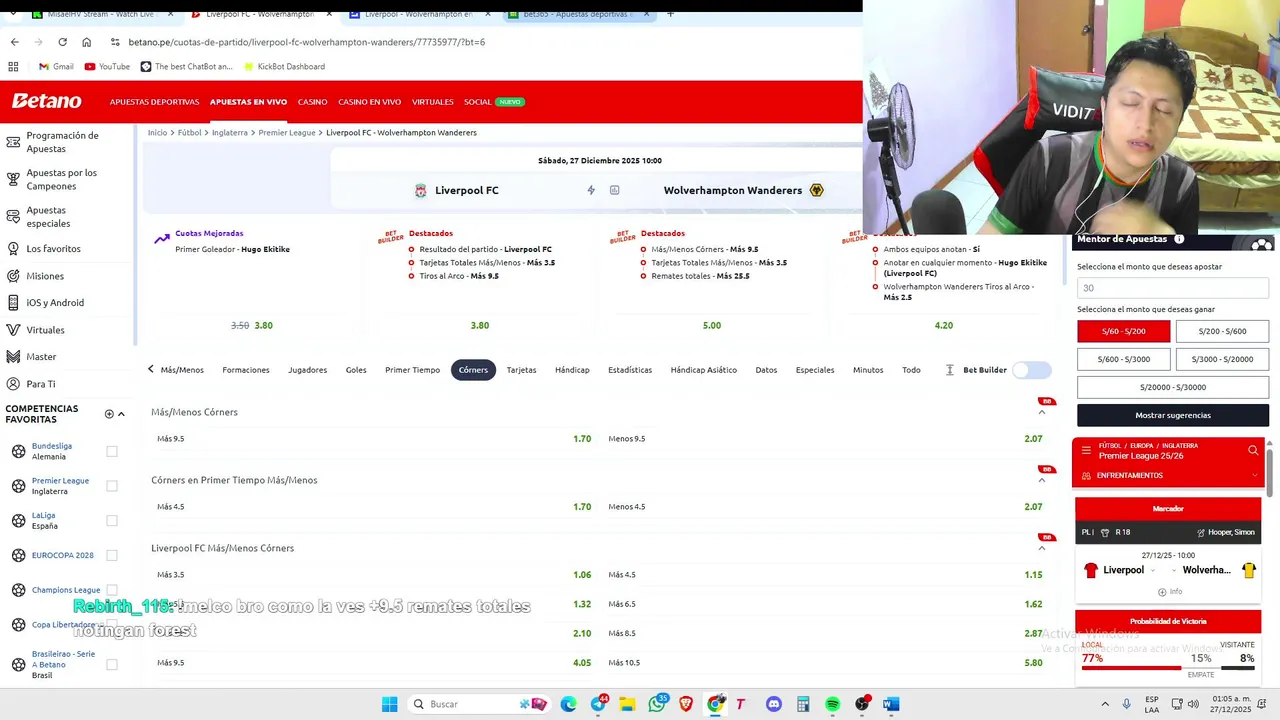Collapse the Más/Menos Córners market

tap(1042, 412)
